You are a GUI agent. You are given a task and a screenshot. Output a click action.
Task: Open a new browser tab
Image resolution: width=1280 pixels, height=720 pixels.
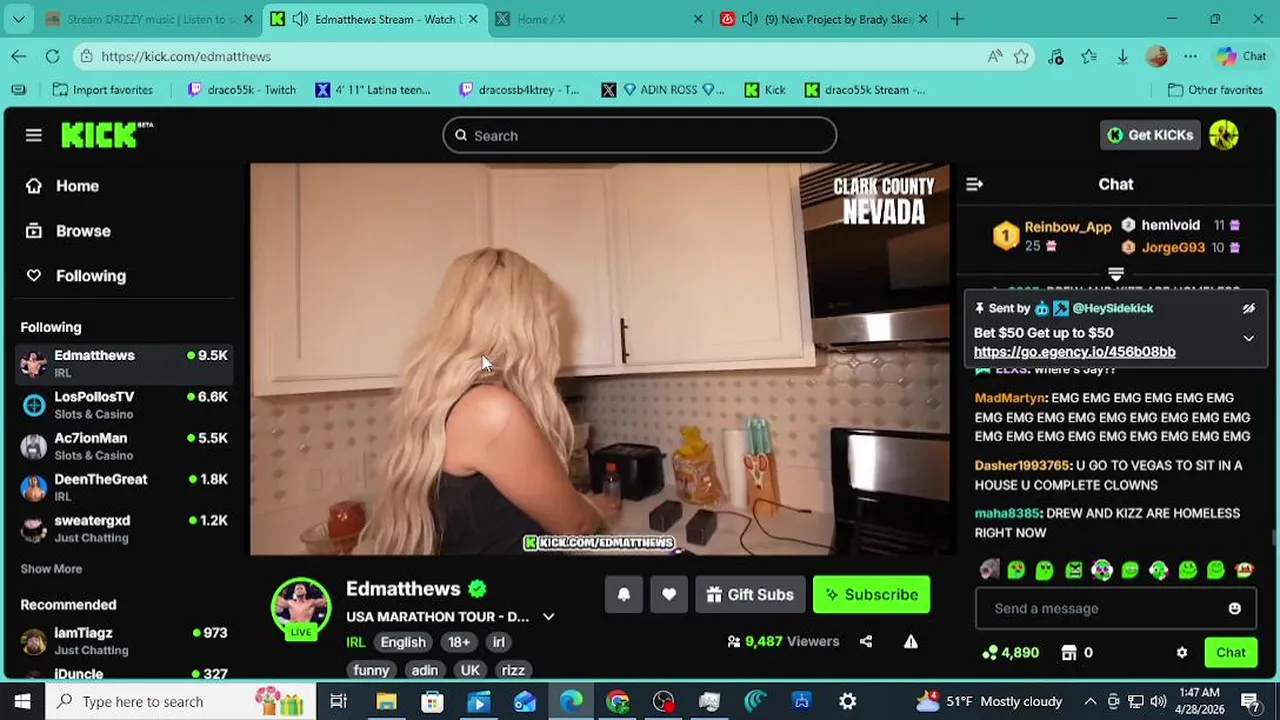(x=957, y=19)
